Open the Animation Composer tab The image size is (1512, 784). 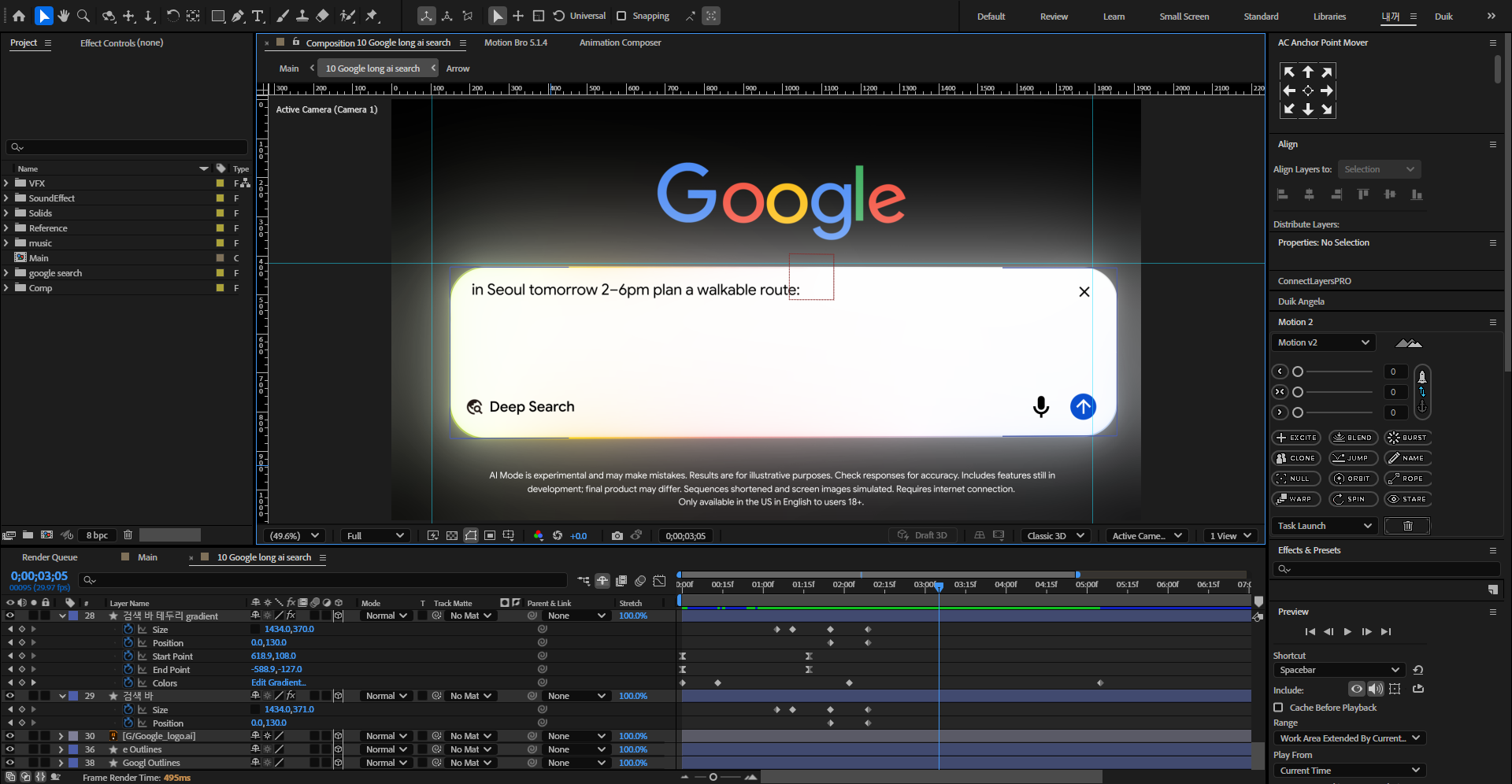[x=620, y=43]
